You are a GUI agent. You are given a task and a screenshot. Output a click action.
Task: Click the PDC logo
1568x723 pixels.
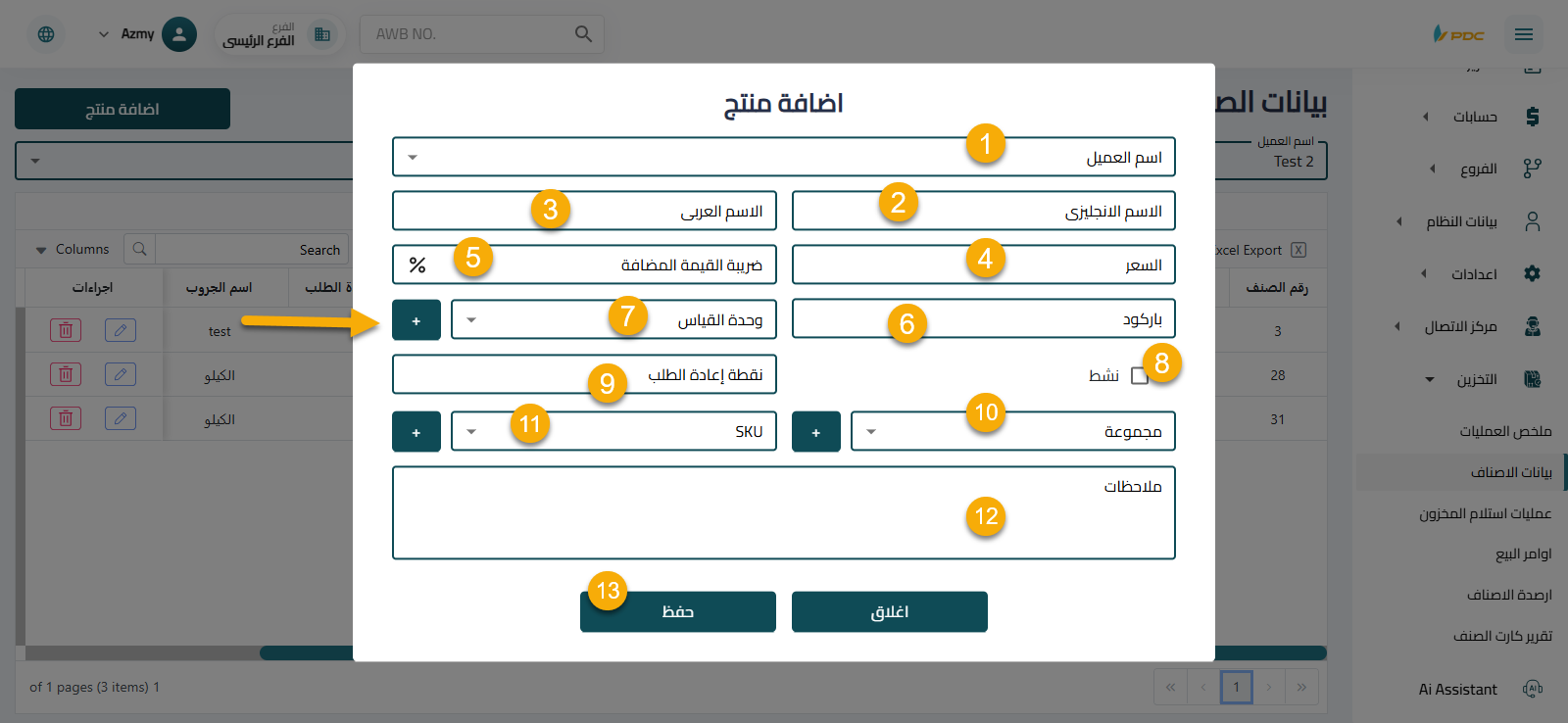point(1459,34)
